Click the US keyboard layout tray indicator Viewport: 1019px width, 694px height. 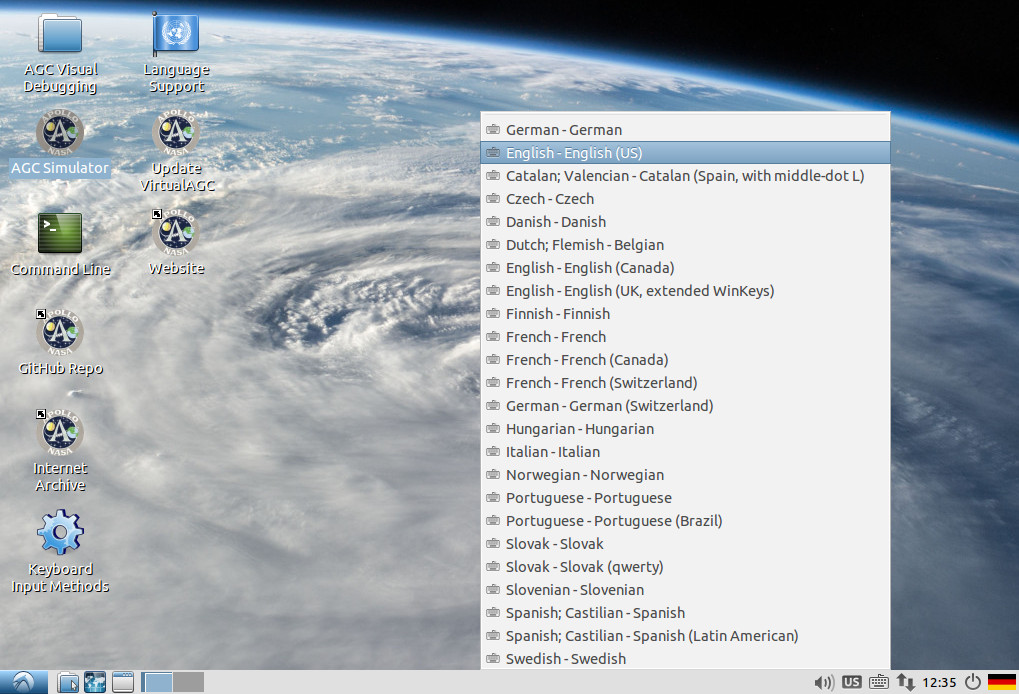click(851, 682)
